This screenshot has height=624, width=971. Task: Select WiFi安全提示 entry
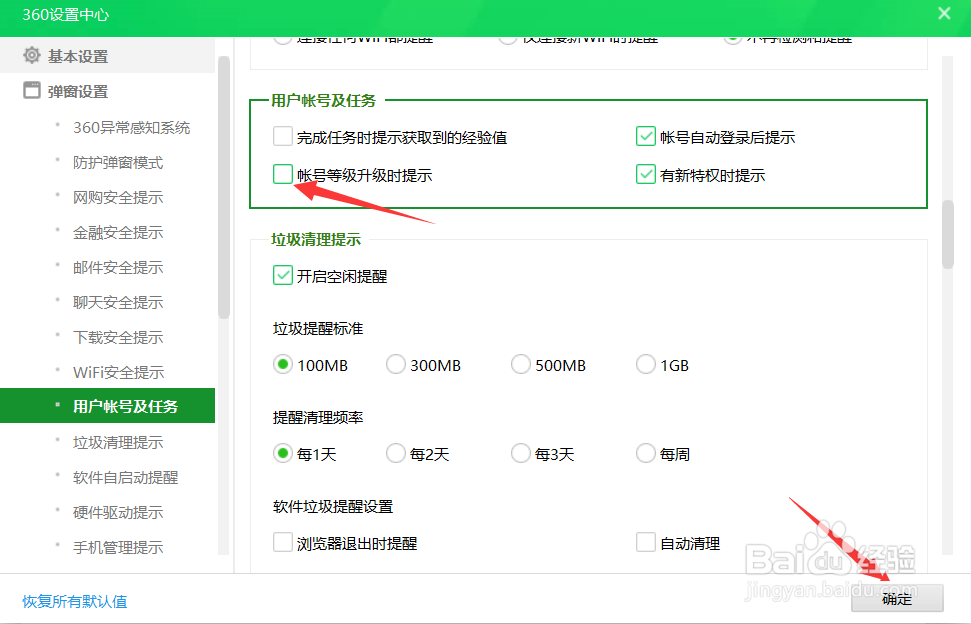[118, 373]
